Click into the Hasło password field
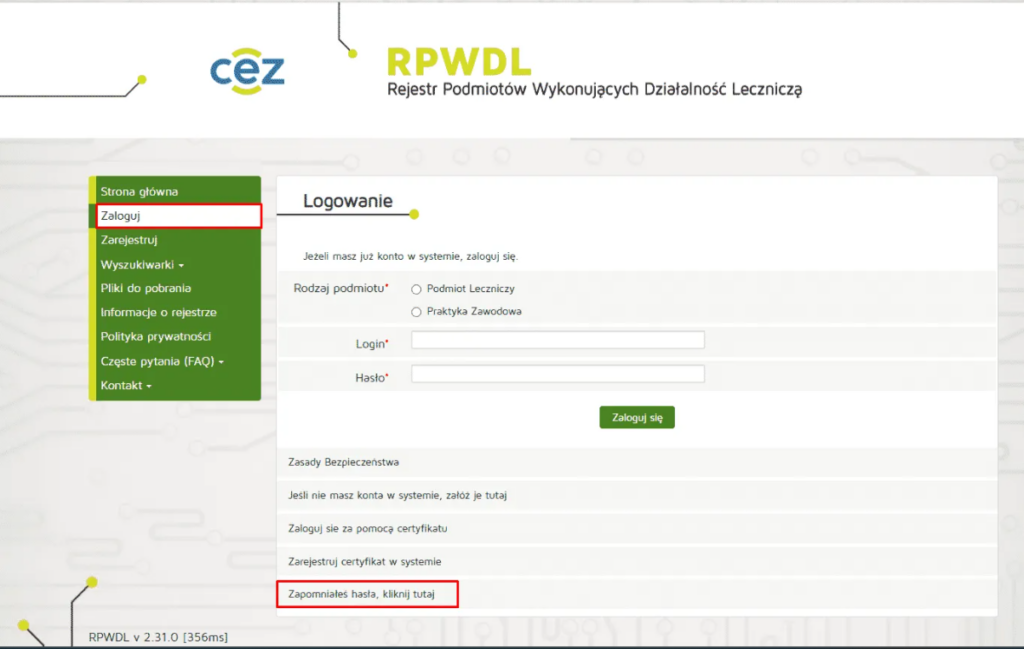The height and width of the screenshot is (649, 1024). tap(557, 374)
